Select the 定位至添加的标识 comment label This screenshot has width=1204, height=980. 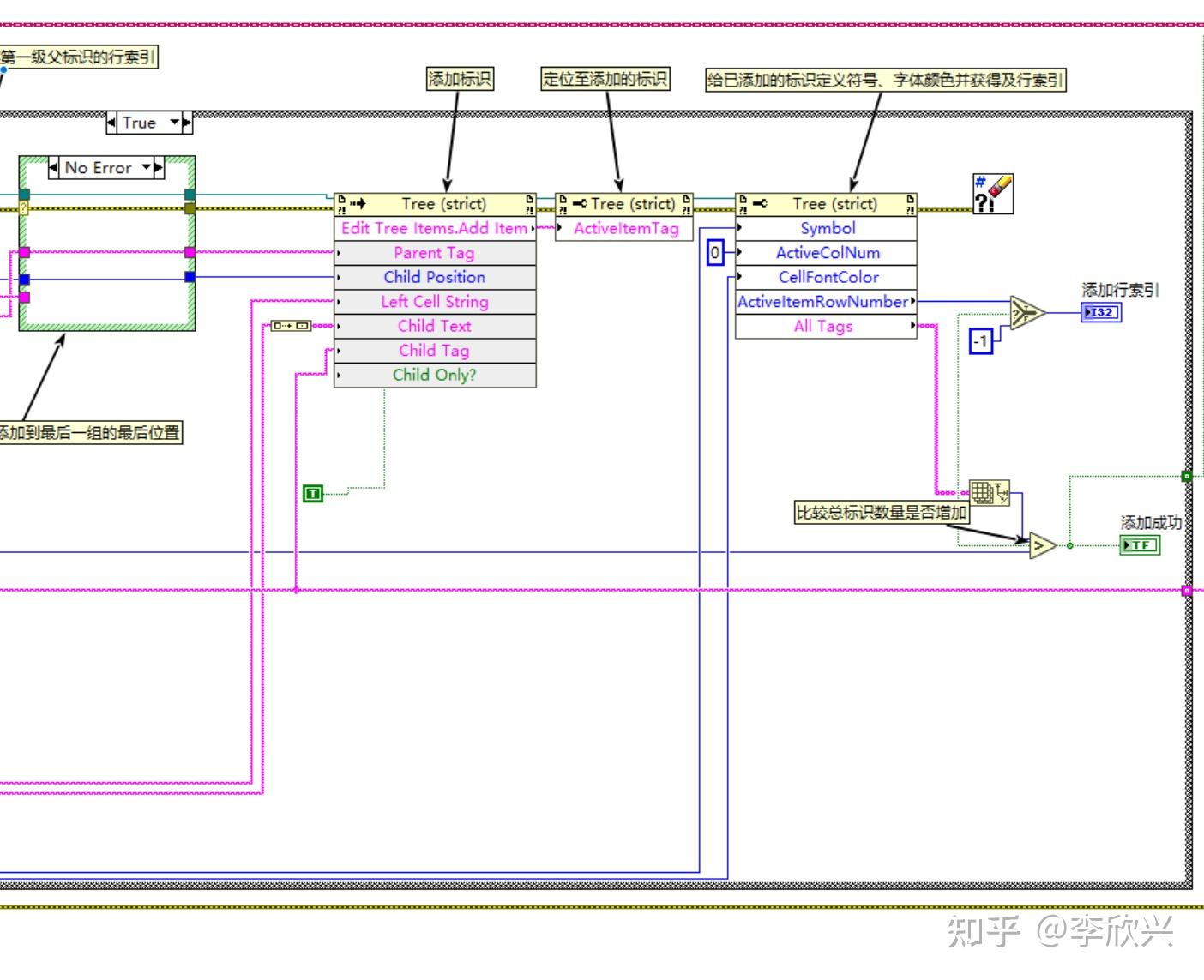click(x=605, y=80)
